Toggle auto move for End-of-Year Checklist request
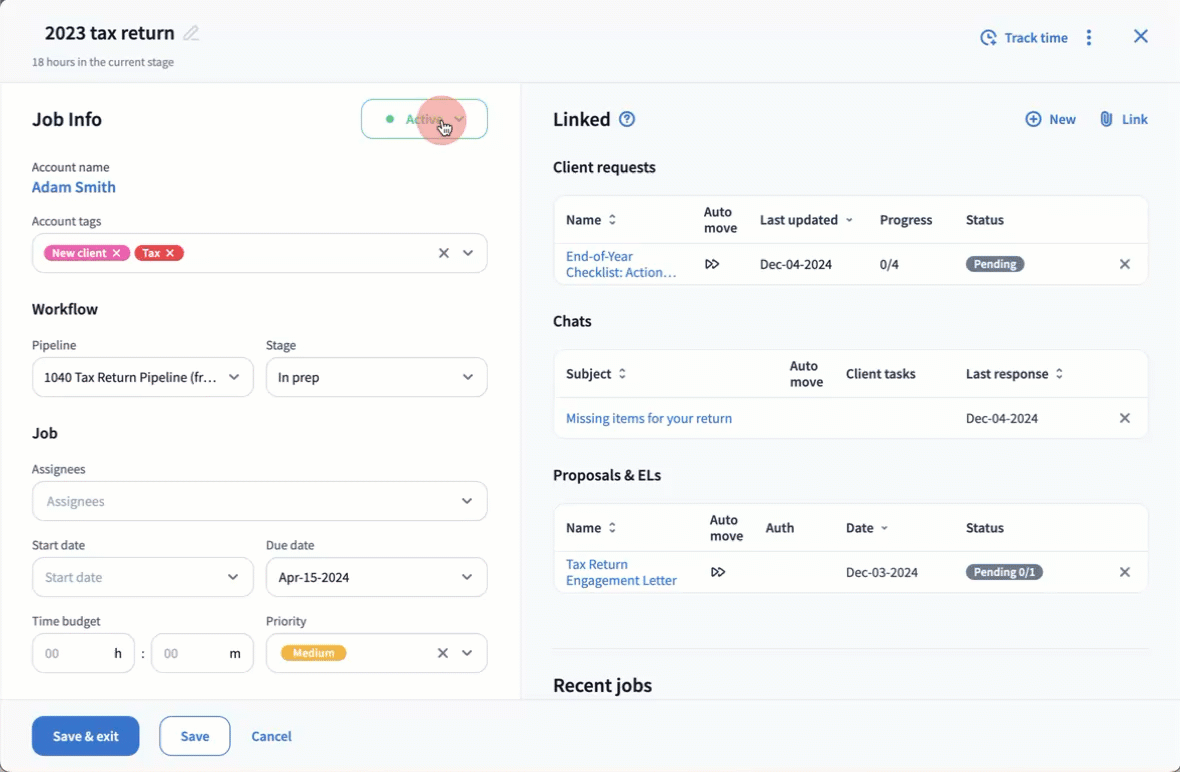Screen dimensions: 1180x772 (x=712, y=264)
